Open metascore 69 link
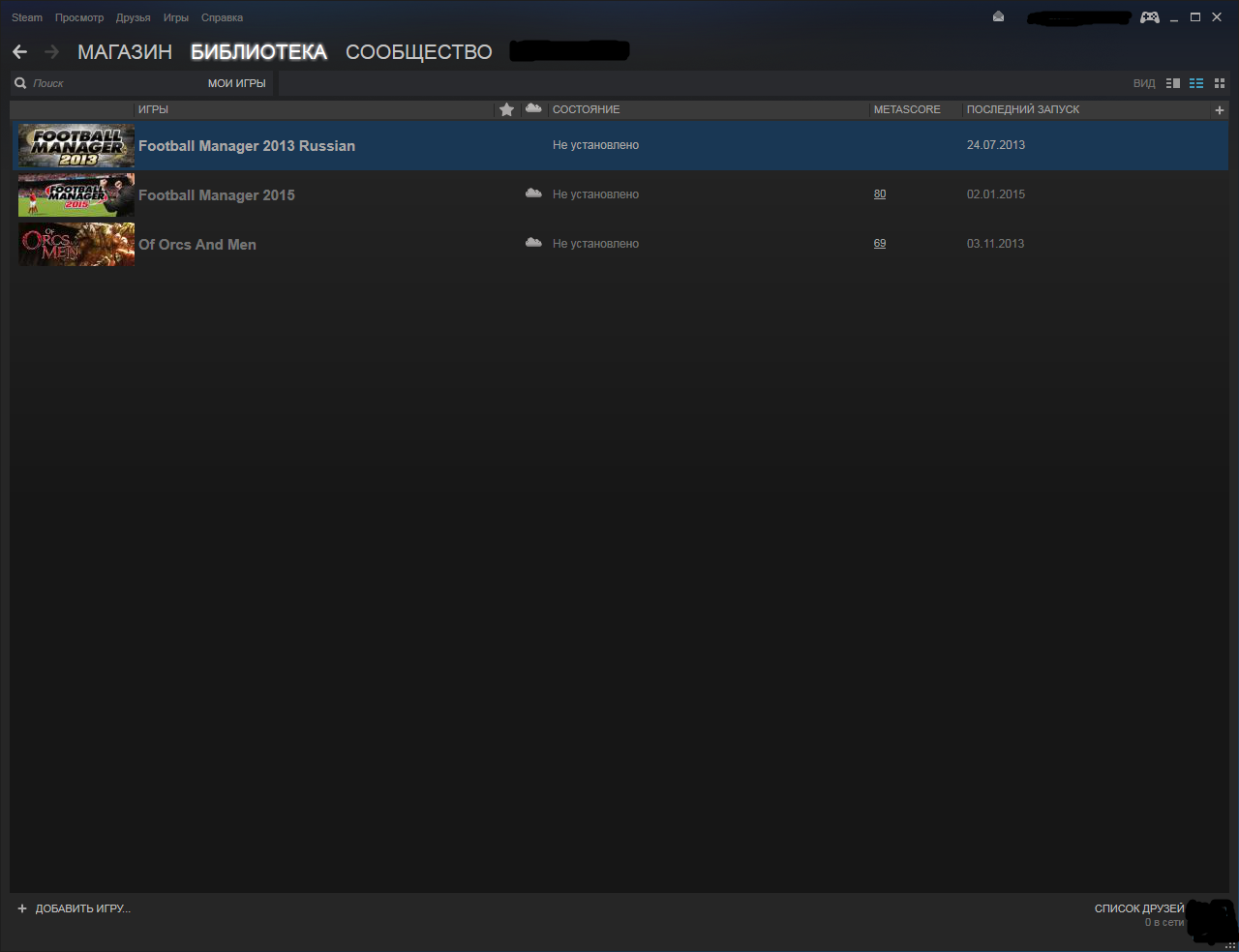The width and height of the screenshot is (1239, 952). pos(880,243)
